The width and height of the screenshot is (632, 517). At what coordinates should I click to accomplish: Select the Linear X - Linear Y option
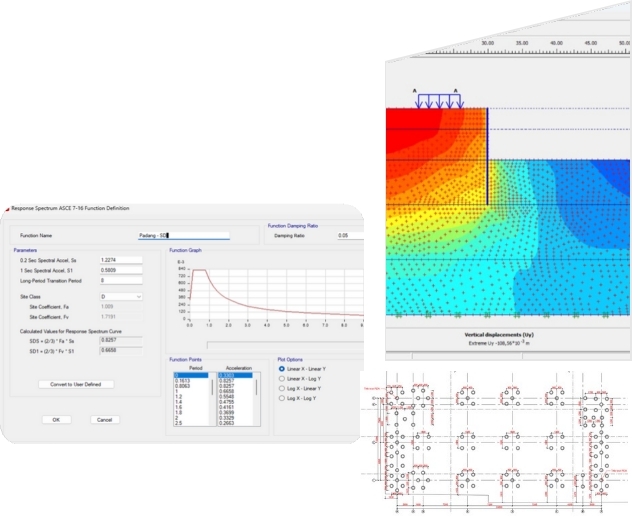[282, 368]
